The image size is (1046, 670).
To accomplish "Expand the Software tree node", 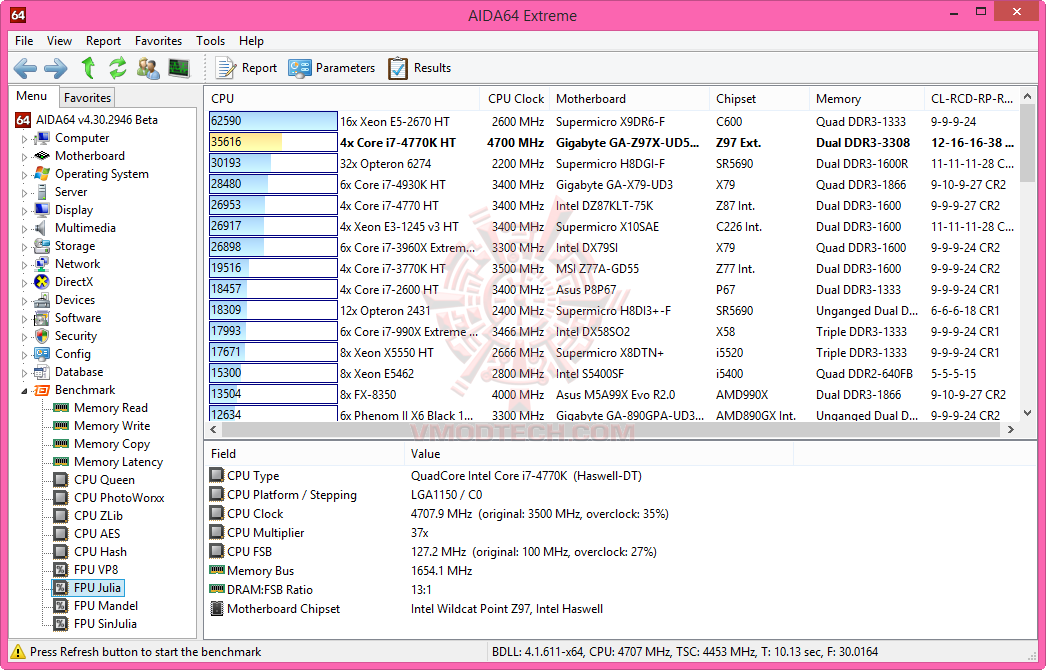I will [25, 319].
